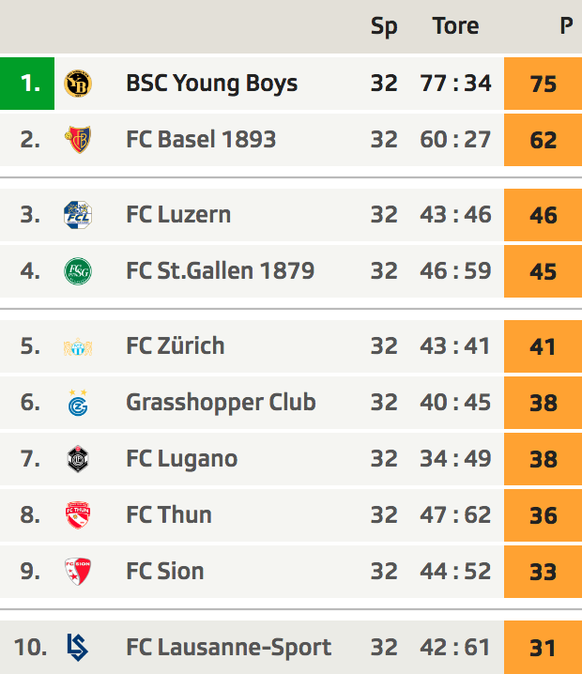
Task: Open the Grasshopper Club team link
Action: (221, 403)
